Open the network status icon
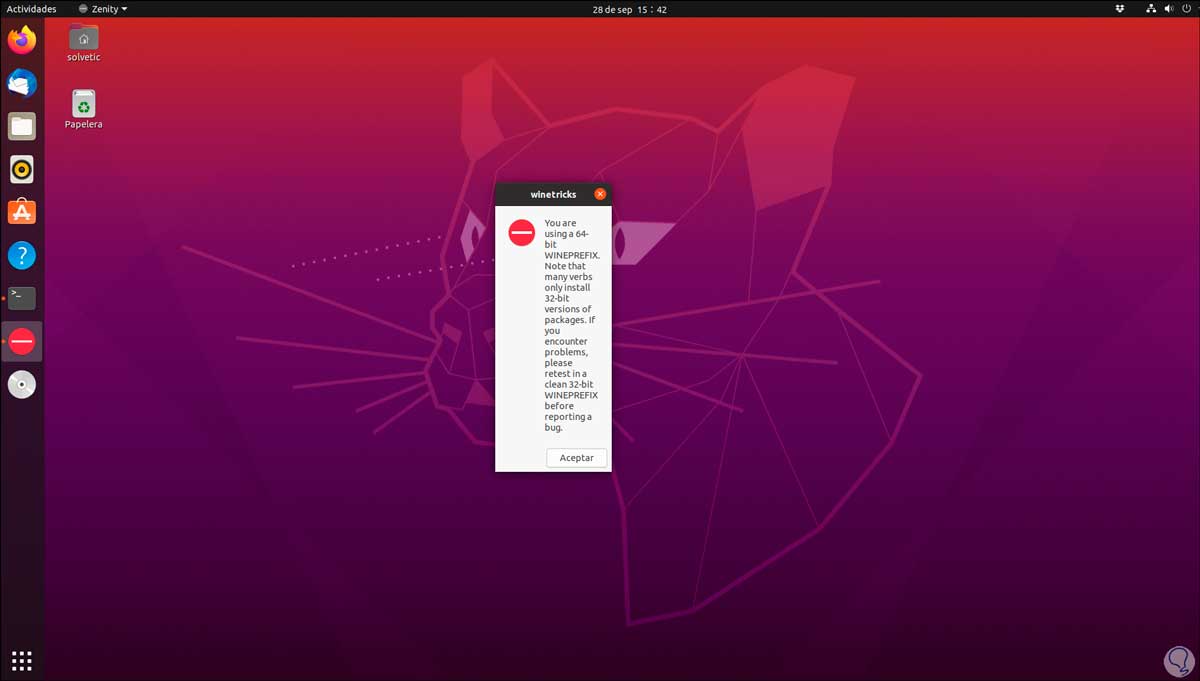The width and height of the screenshot is (1200, 681). point(1151,9)
